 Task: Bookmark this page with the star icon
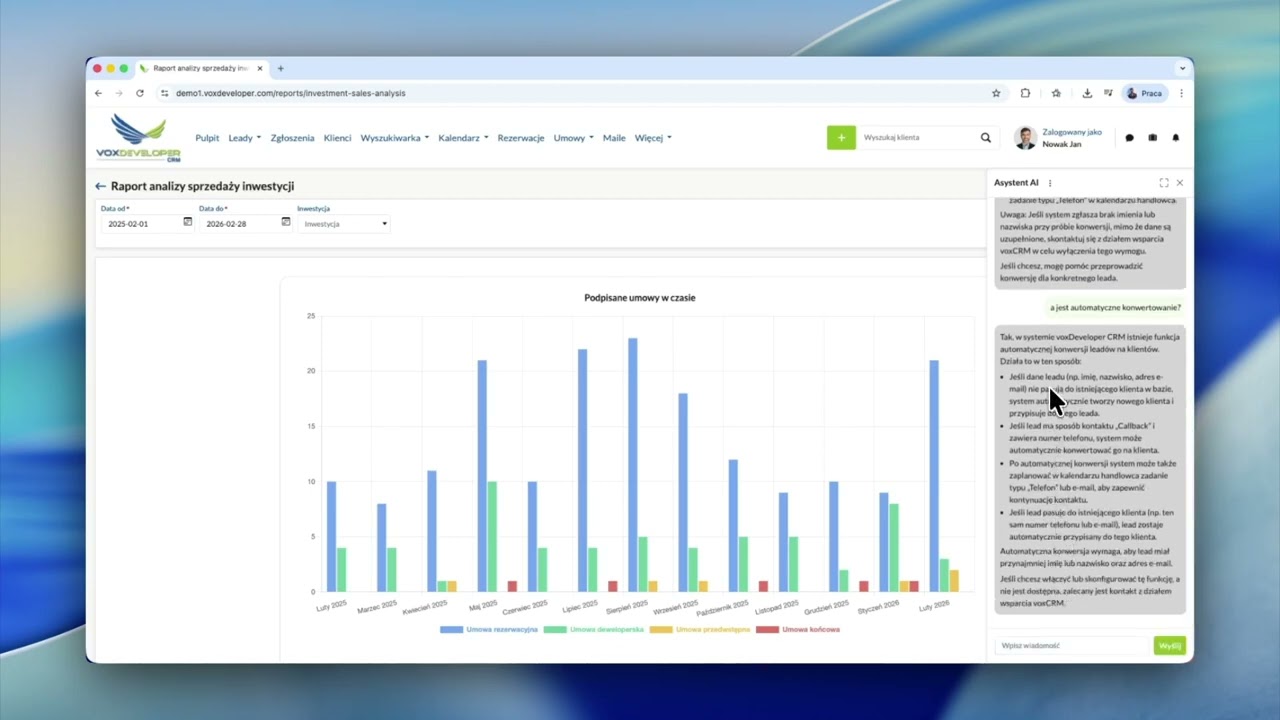point(996,93)
